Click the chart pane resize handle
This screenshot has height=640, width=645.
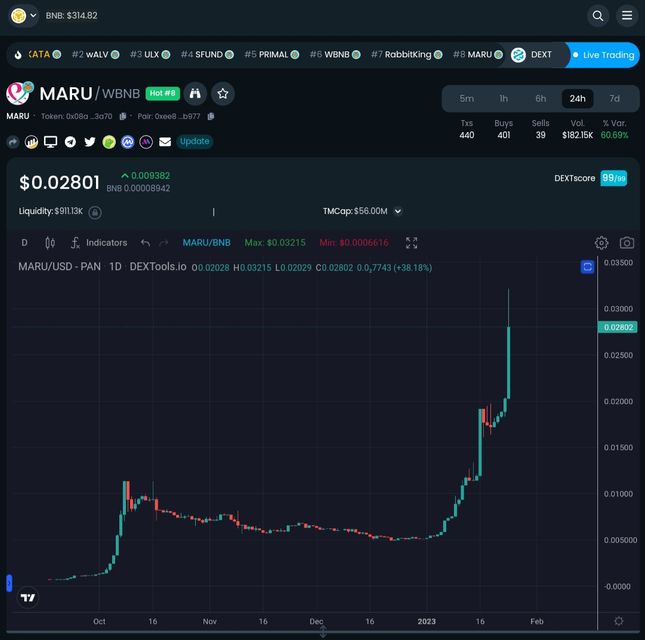pos(323,631)
